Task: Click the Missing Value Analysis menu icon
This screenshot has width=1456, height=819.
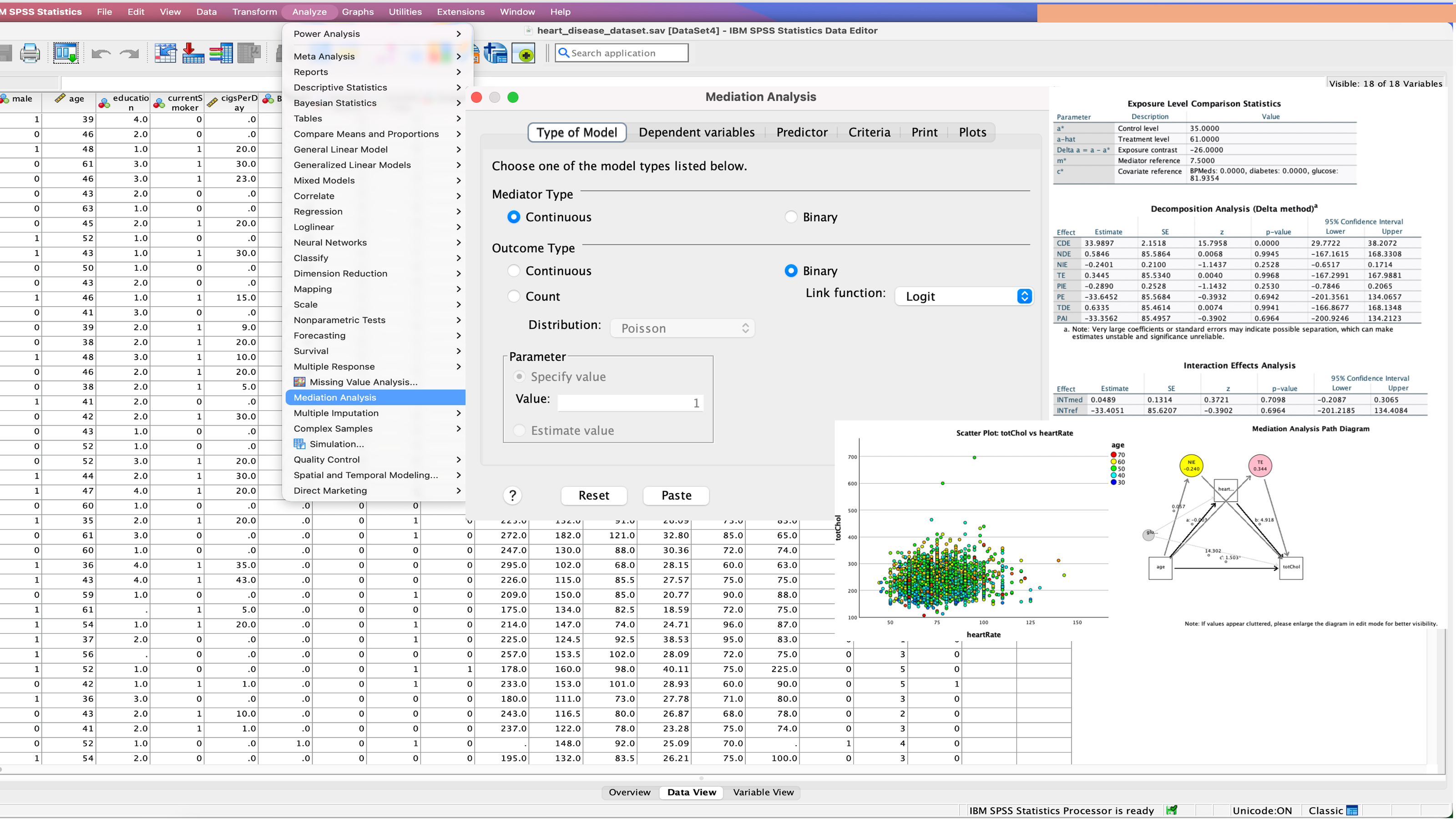Action: point(299,382)
